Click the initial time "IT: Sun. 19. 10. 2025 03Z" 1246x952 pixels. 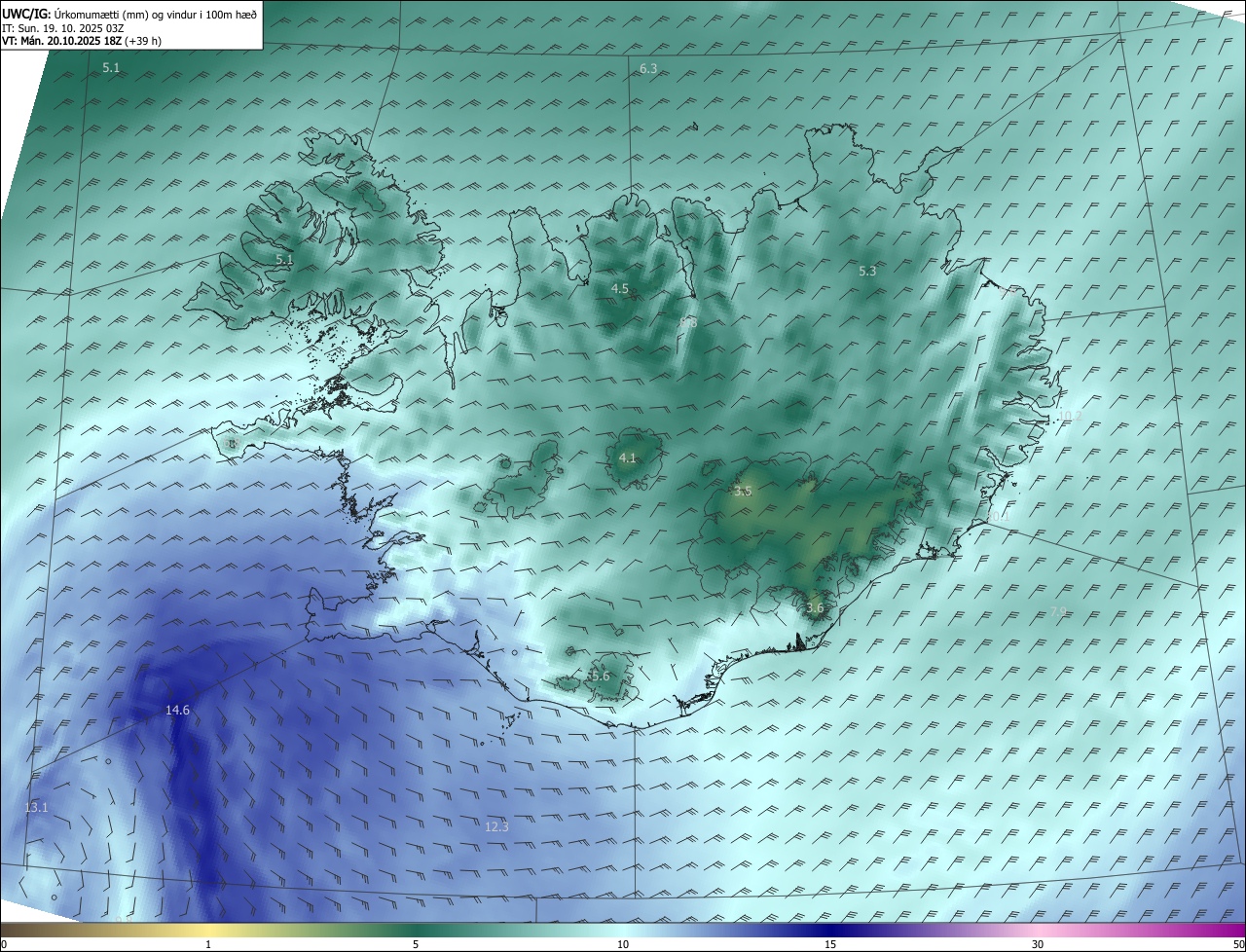(x=63, y=27)
